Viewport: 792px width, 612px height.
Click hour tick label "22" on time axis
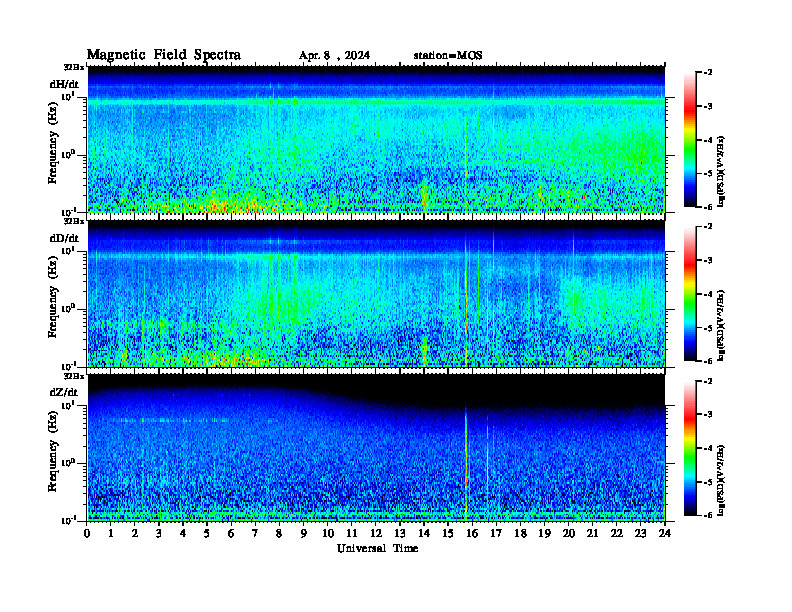616,533
